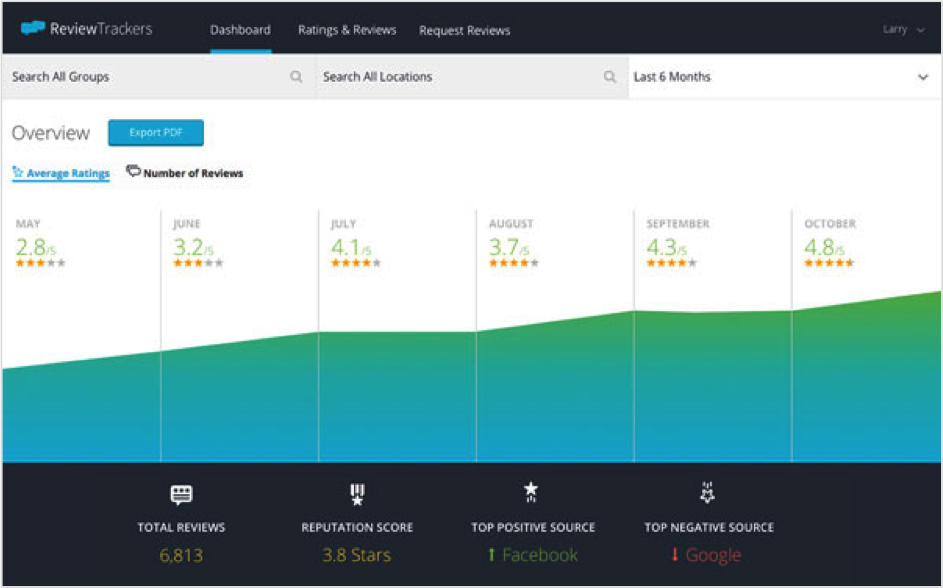Screen dimensions: 943x588
Task: Click the Search All Groups field
Action: pyautogui.click(x=158, y=76)
